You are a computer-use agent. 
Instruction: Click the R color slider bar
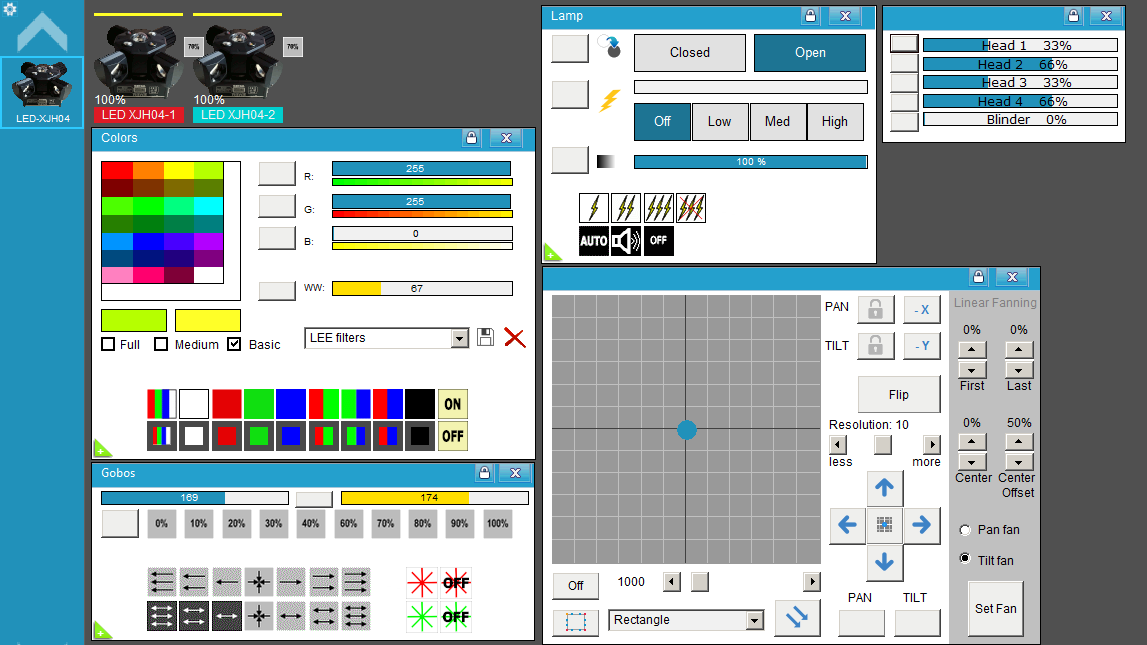422,169
